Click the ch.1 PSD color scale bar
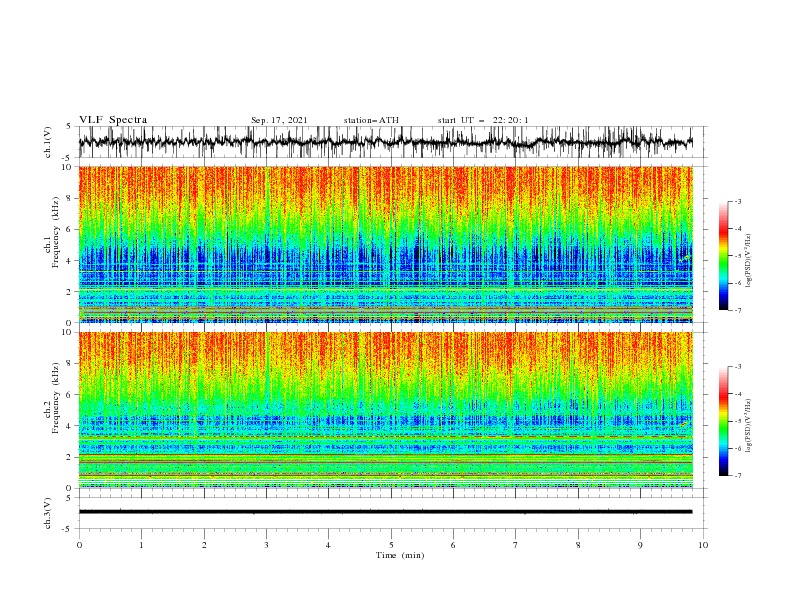The height and width of the screenshot is (612, 792). 724,256
